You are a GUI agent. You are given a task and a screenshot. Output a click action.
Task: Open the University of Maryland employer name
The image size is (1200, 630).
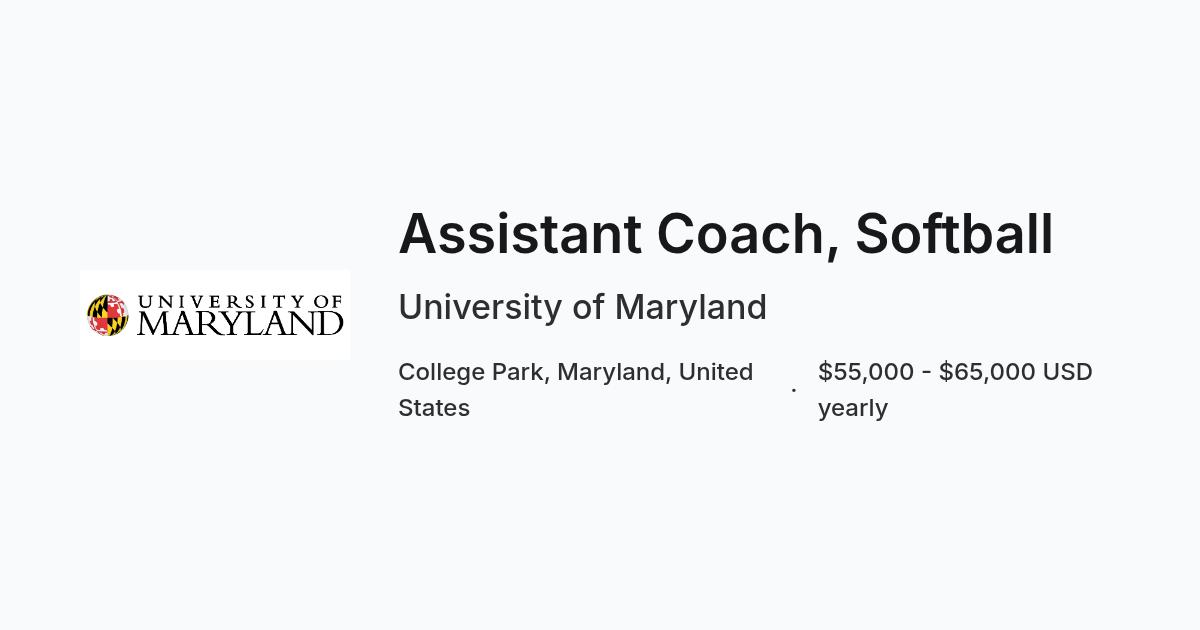[x=582, y=307]
